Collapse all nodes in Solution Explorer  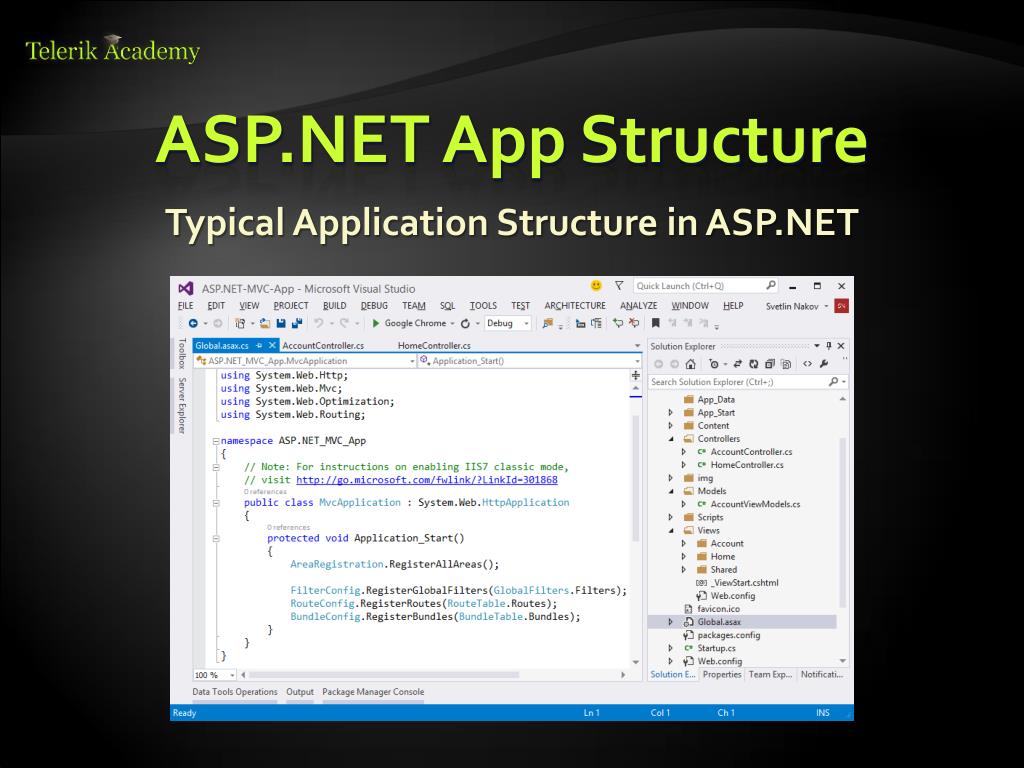coord(769,364)
